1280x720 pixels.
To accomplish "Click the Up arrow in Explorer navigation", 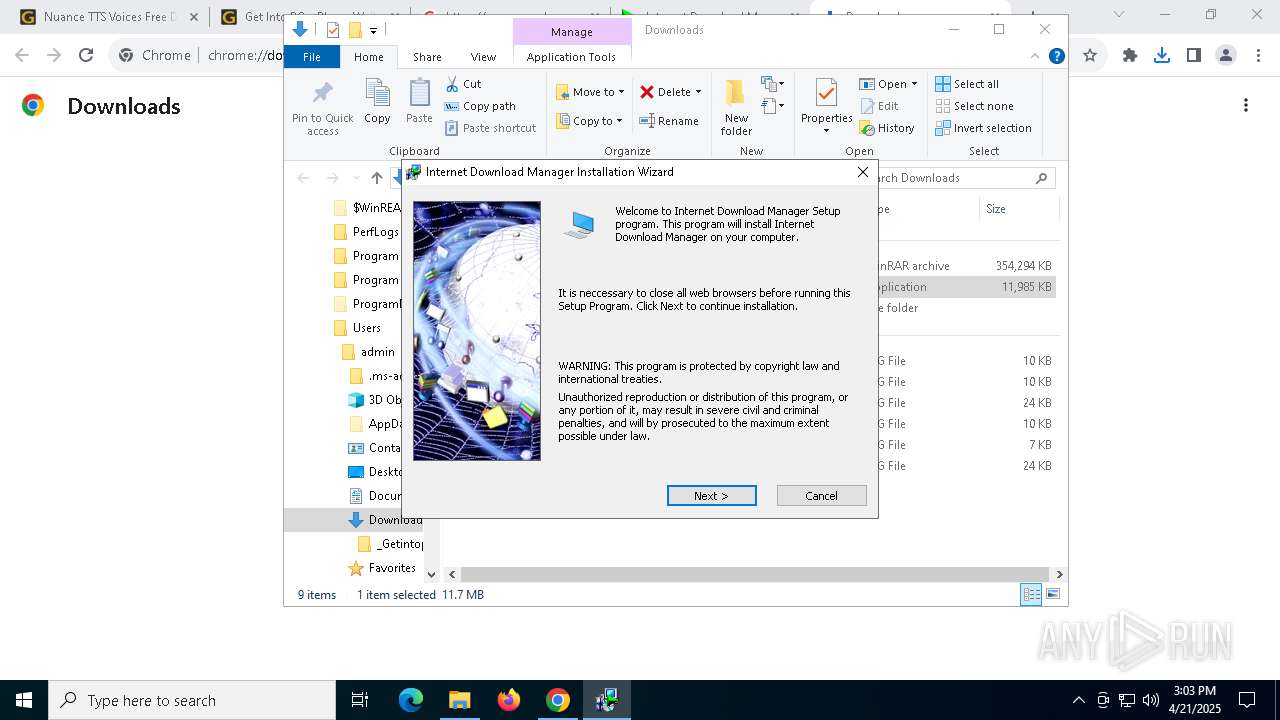I will pyautogui.click(x=376, y=178).
